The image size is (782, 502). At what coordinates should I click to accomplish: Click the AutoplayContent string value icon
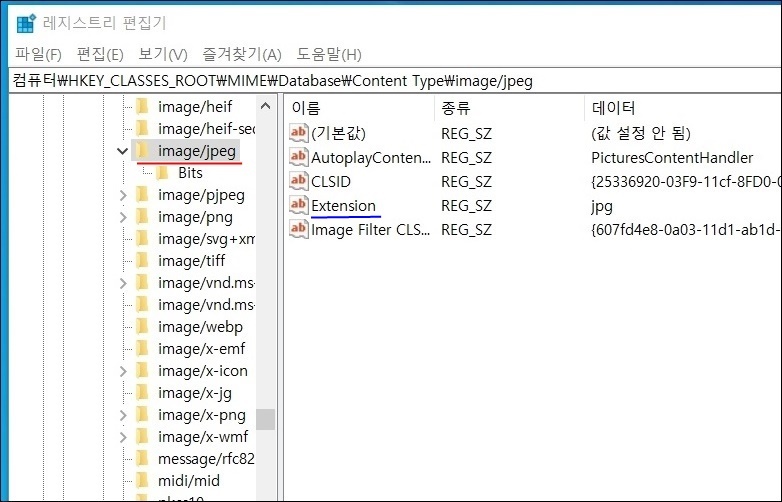tap(298, 157)
